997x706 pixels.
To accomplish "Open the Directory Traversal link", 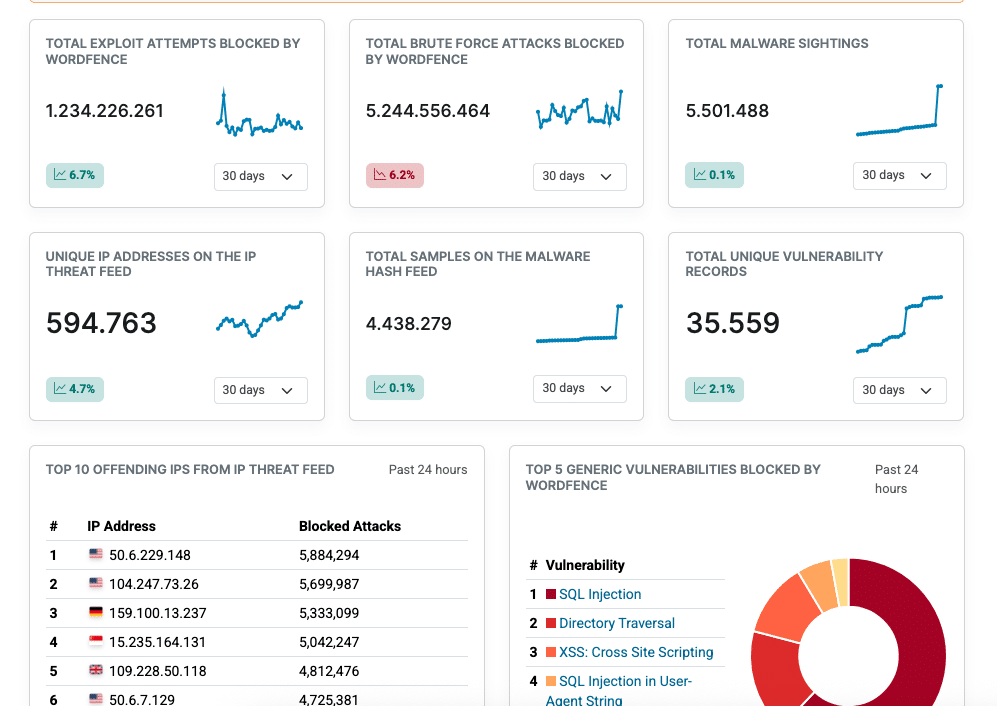I will coord(616,623).
